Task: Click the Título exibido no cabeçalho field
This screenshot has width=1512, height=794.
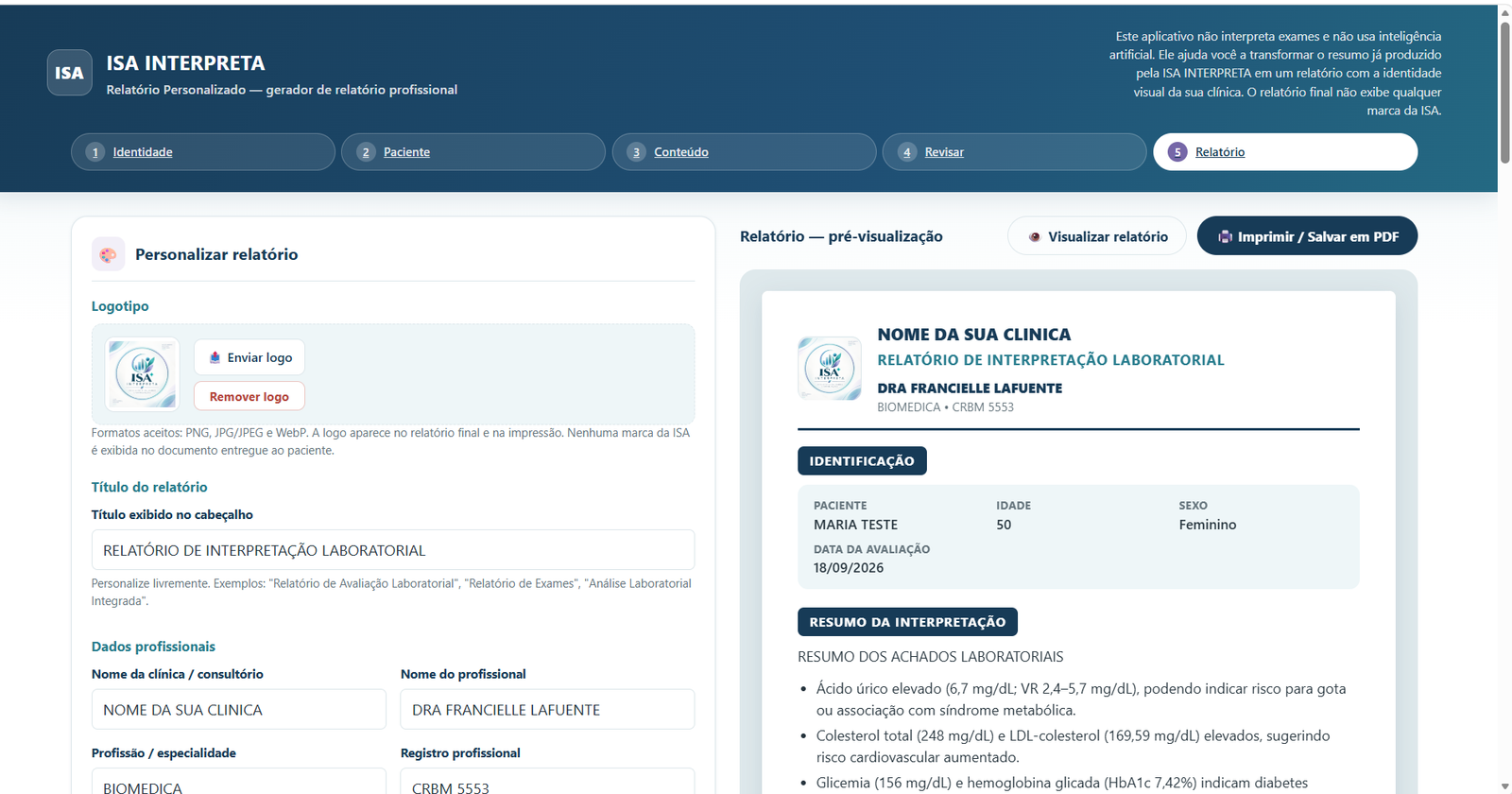Action: click(x=393, y=550)
